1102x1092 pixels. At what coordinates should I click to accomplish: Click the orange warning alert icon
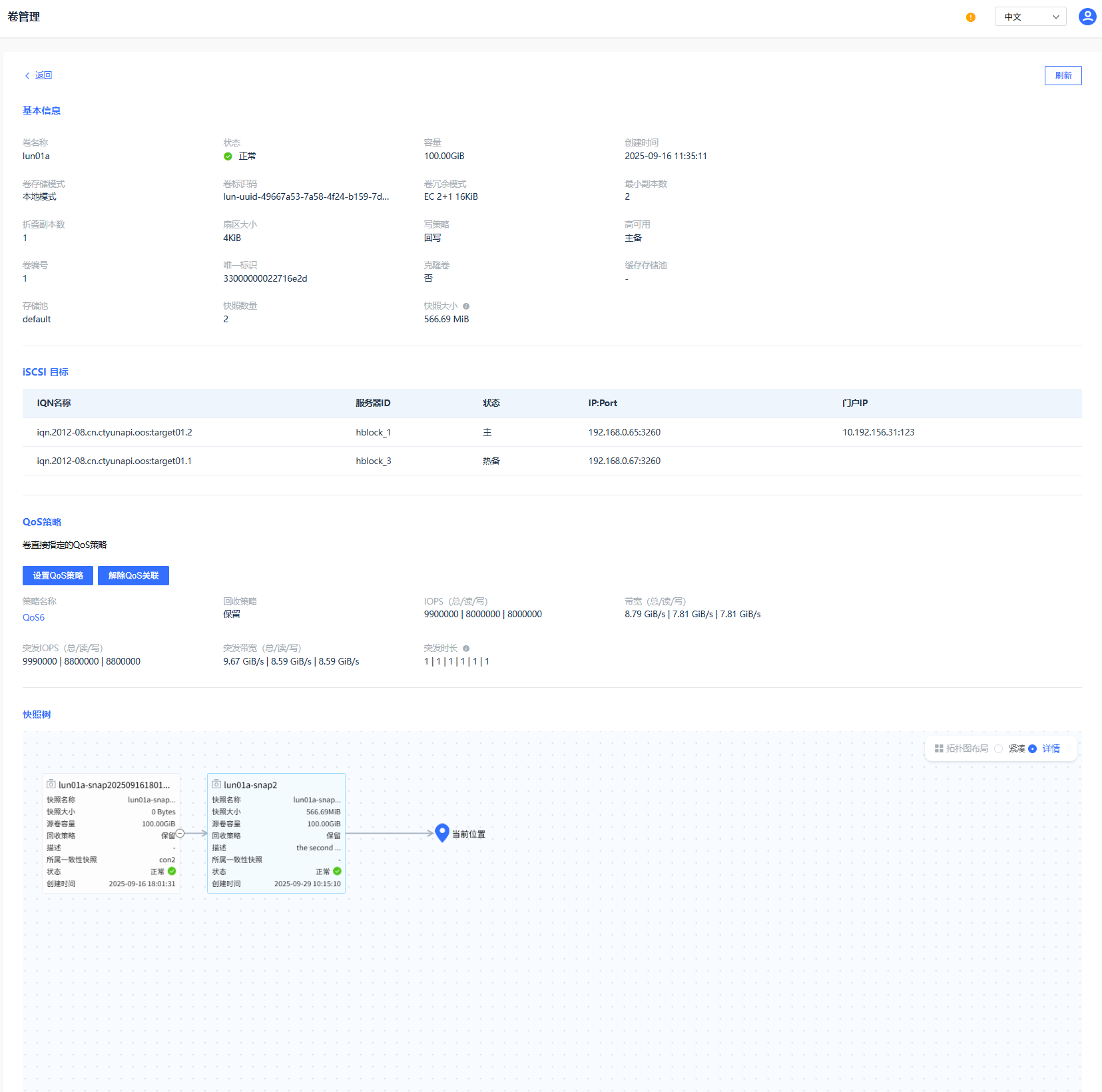[970, 17]
